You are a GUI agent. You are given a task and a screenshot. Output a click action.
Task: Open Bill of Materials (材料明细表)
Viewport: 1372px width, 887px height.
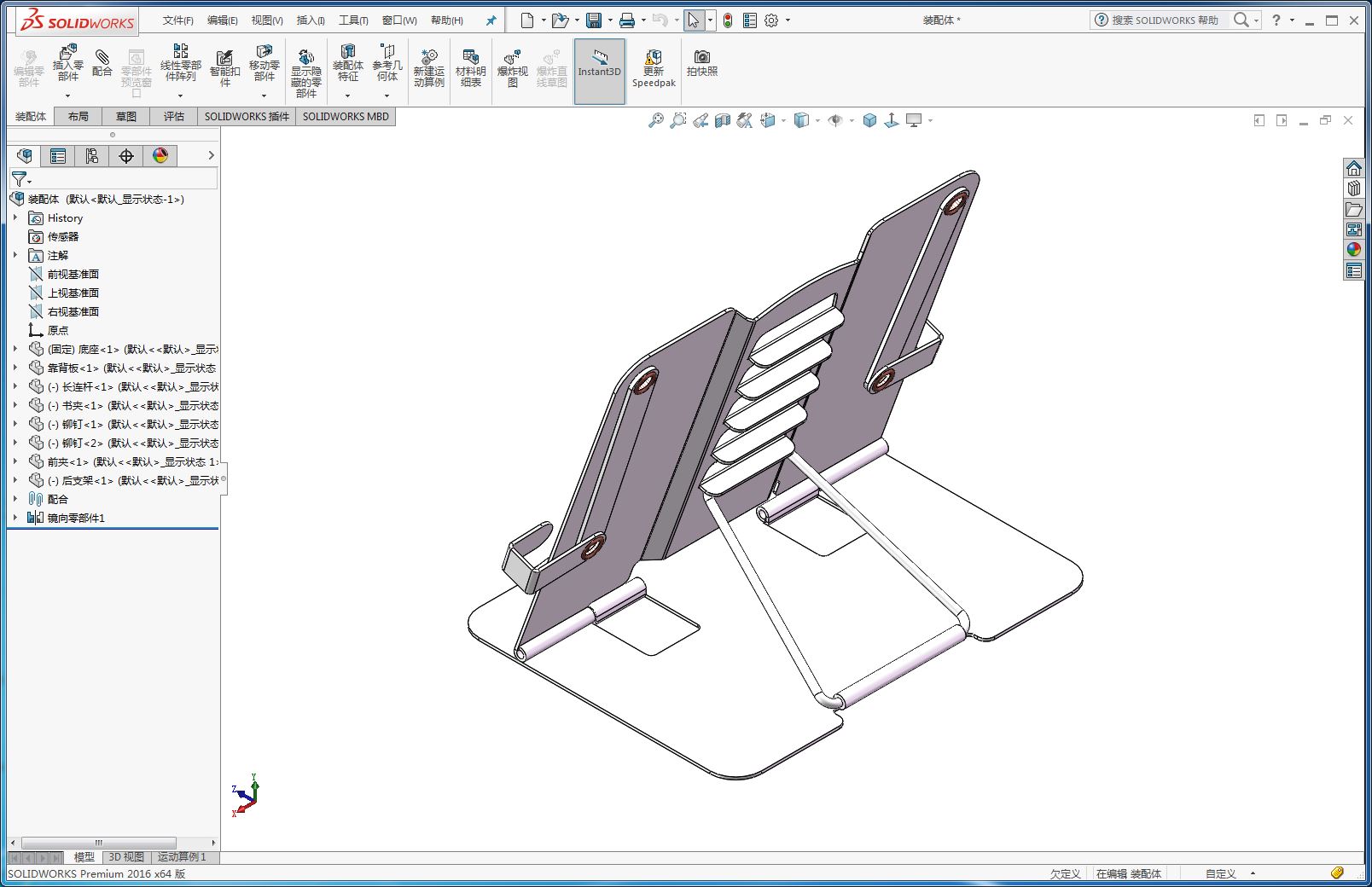[470, 68]
